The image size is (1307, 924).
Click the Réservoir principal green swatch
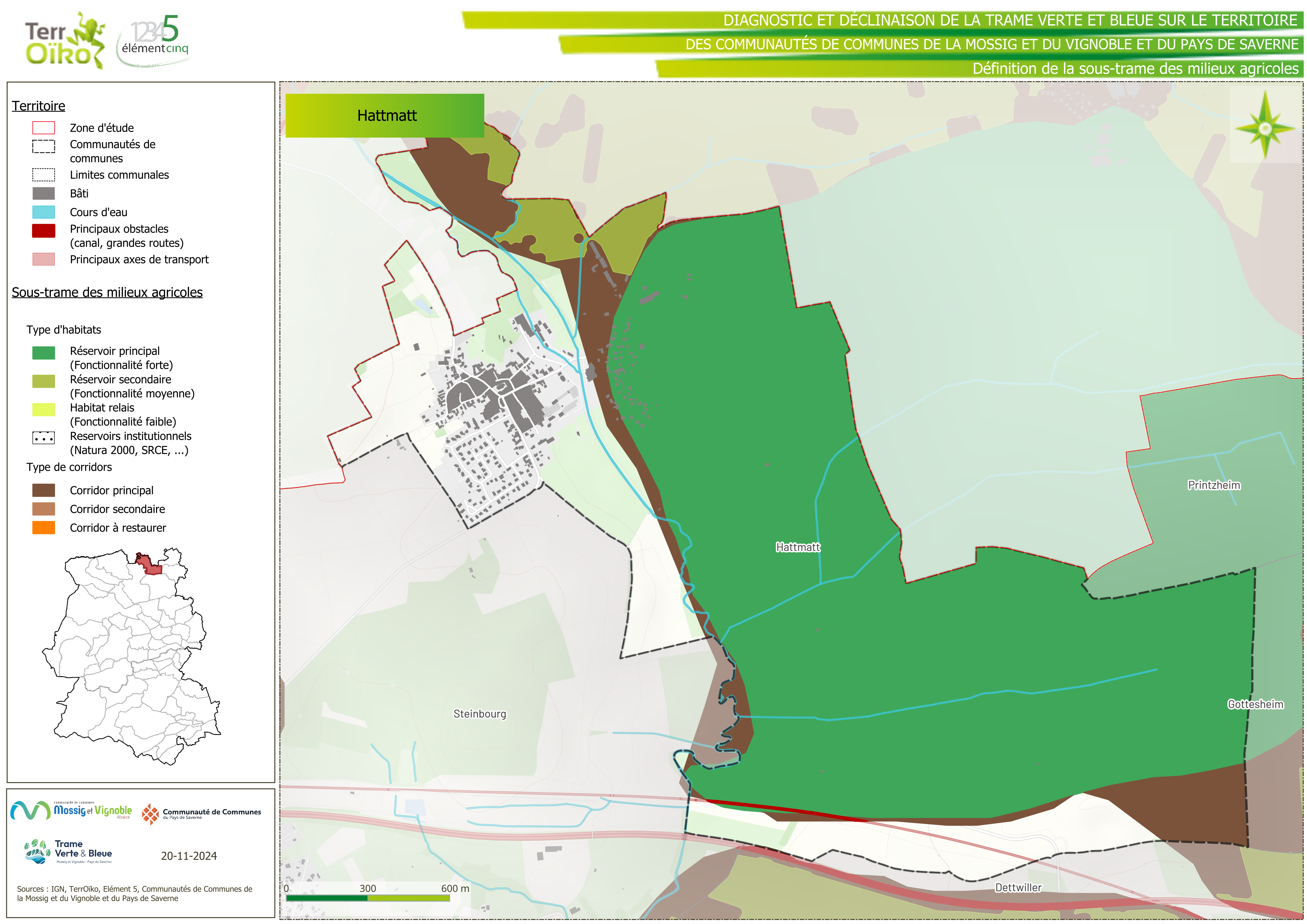tap(44, 353)
